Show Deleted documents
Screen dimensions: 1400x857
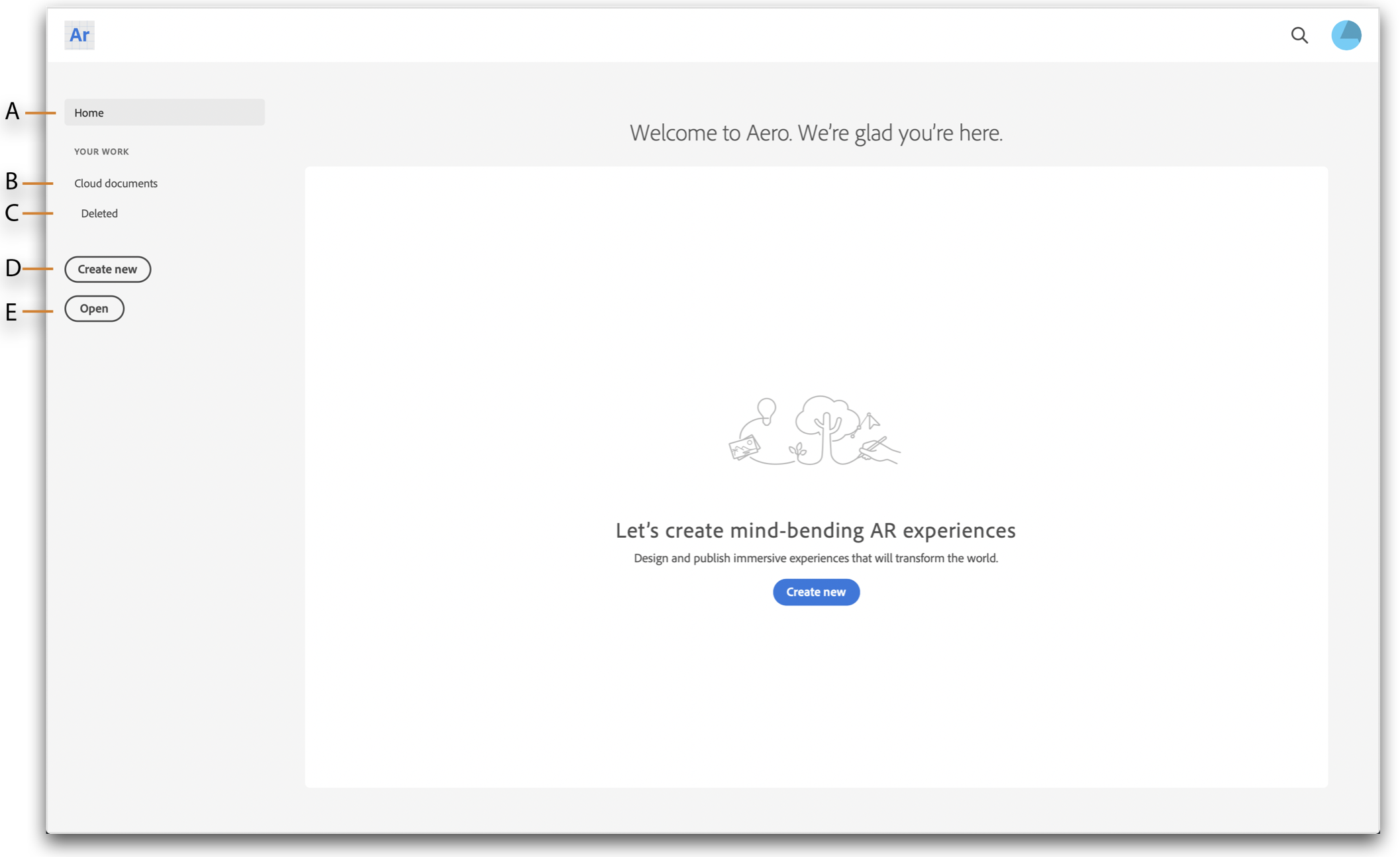pyautogui.click(x=99, y=213)
